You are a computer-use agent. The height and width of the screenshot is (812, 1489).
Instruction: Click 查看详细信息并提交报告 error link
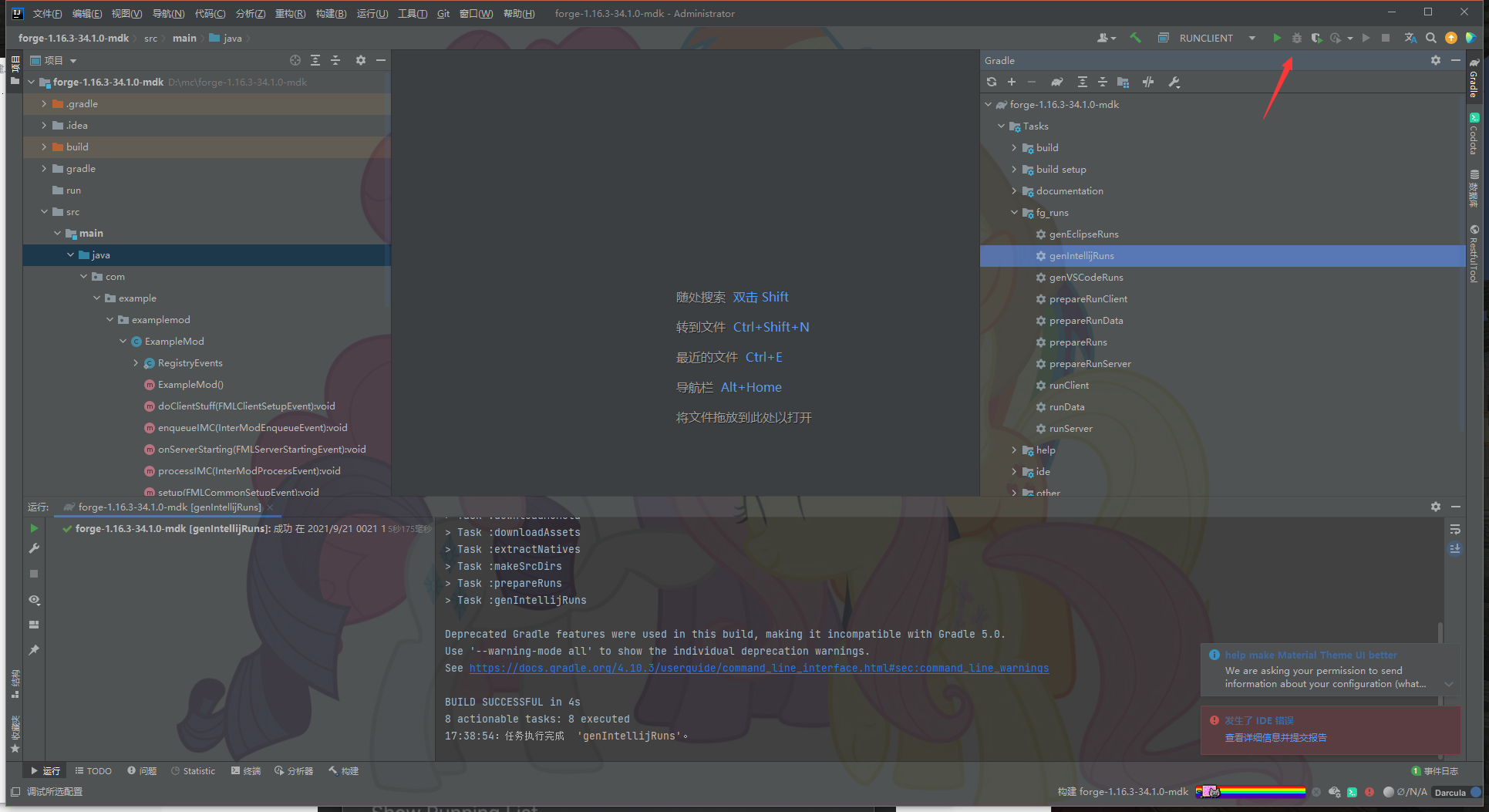coord(1275,738)
